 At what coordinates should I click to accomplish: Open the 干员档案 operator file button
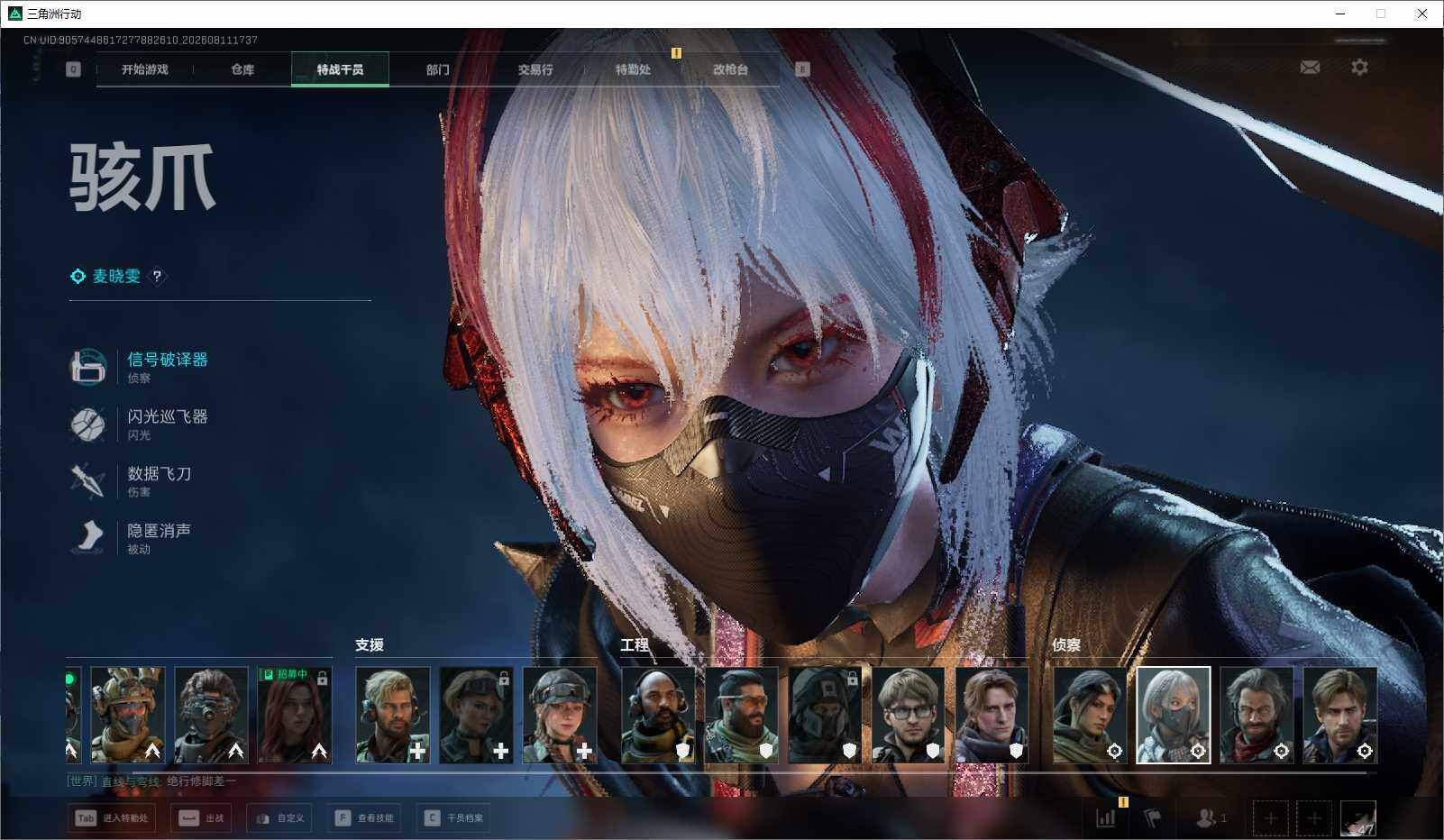tap(453, 818)
